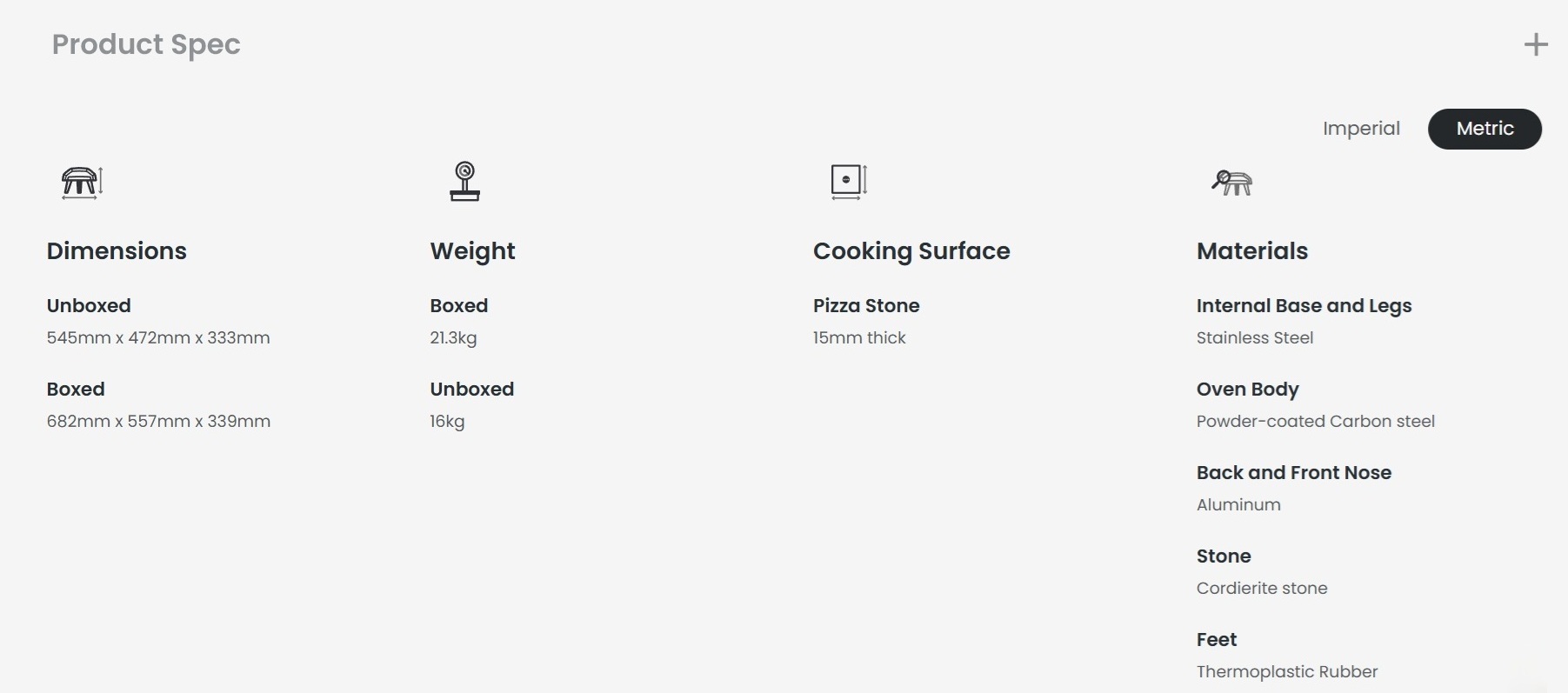Click the 15mm thick pizza stone text
1568x693 pixels.
(859, 337)
